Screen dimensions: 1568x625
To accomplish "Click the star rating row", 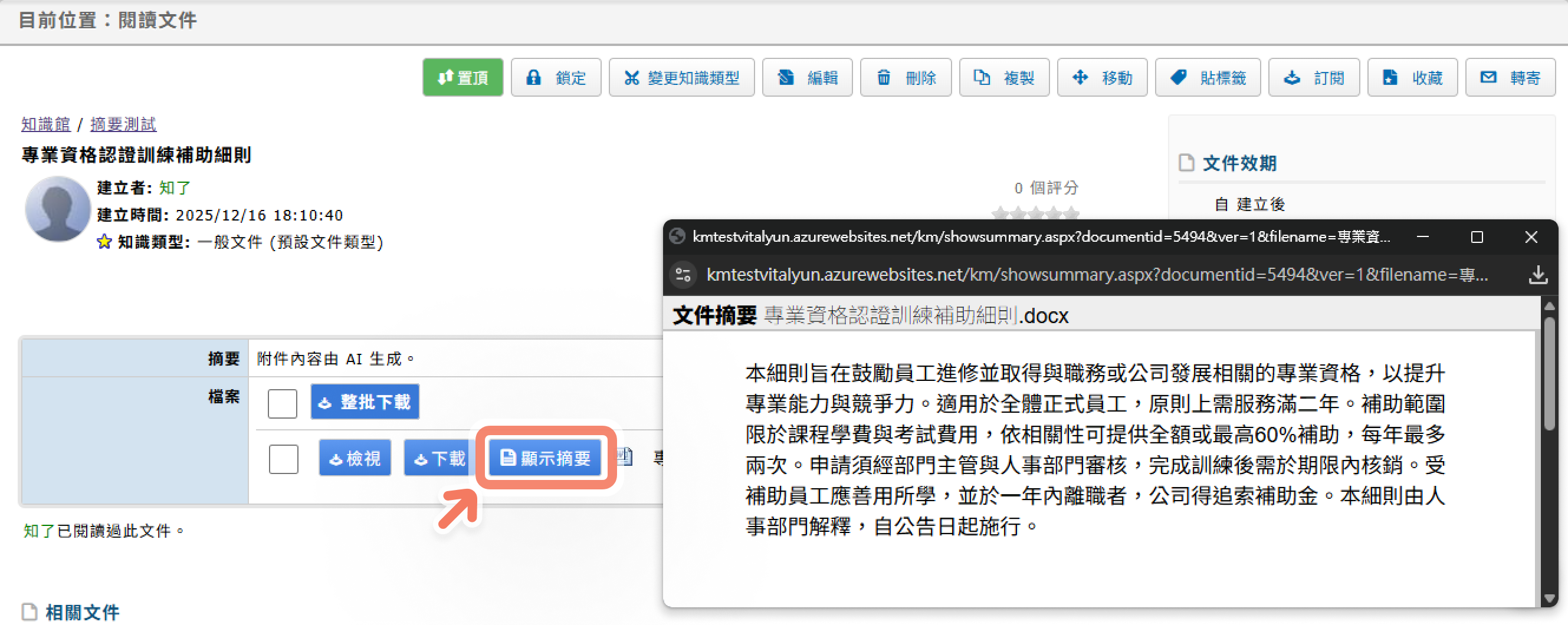I will [1035, 213].
